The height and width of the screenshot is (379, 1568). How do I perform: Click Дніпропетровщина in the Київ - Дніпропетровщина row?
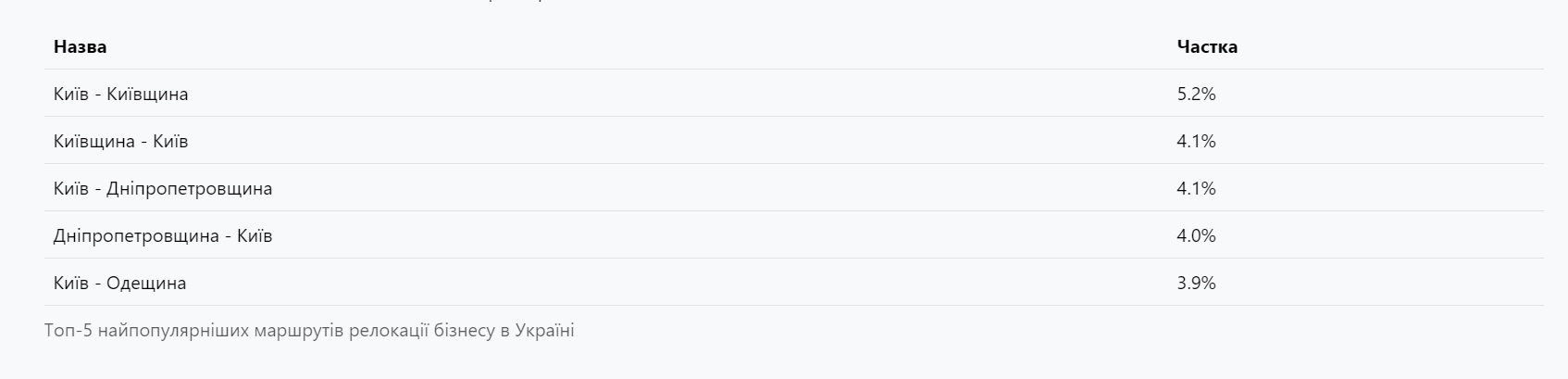[190, 188]
